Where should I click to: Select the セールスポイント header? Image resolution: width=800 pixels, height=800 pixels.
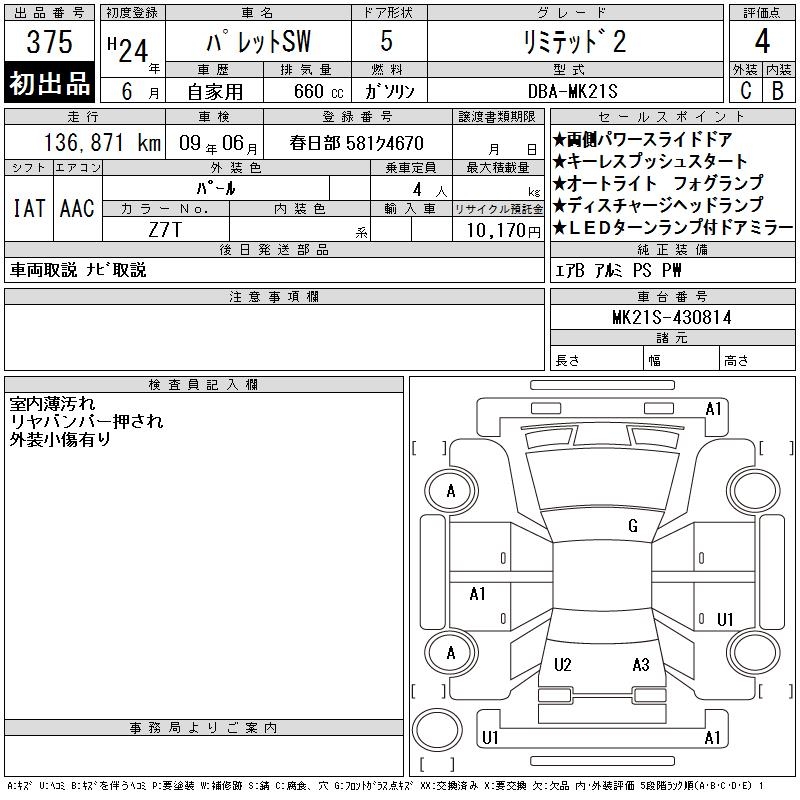click(x=672, y=117)
